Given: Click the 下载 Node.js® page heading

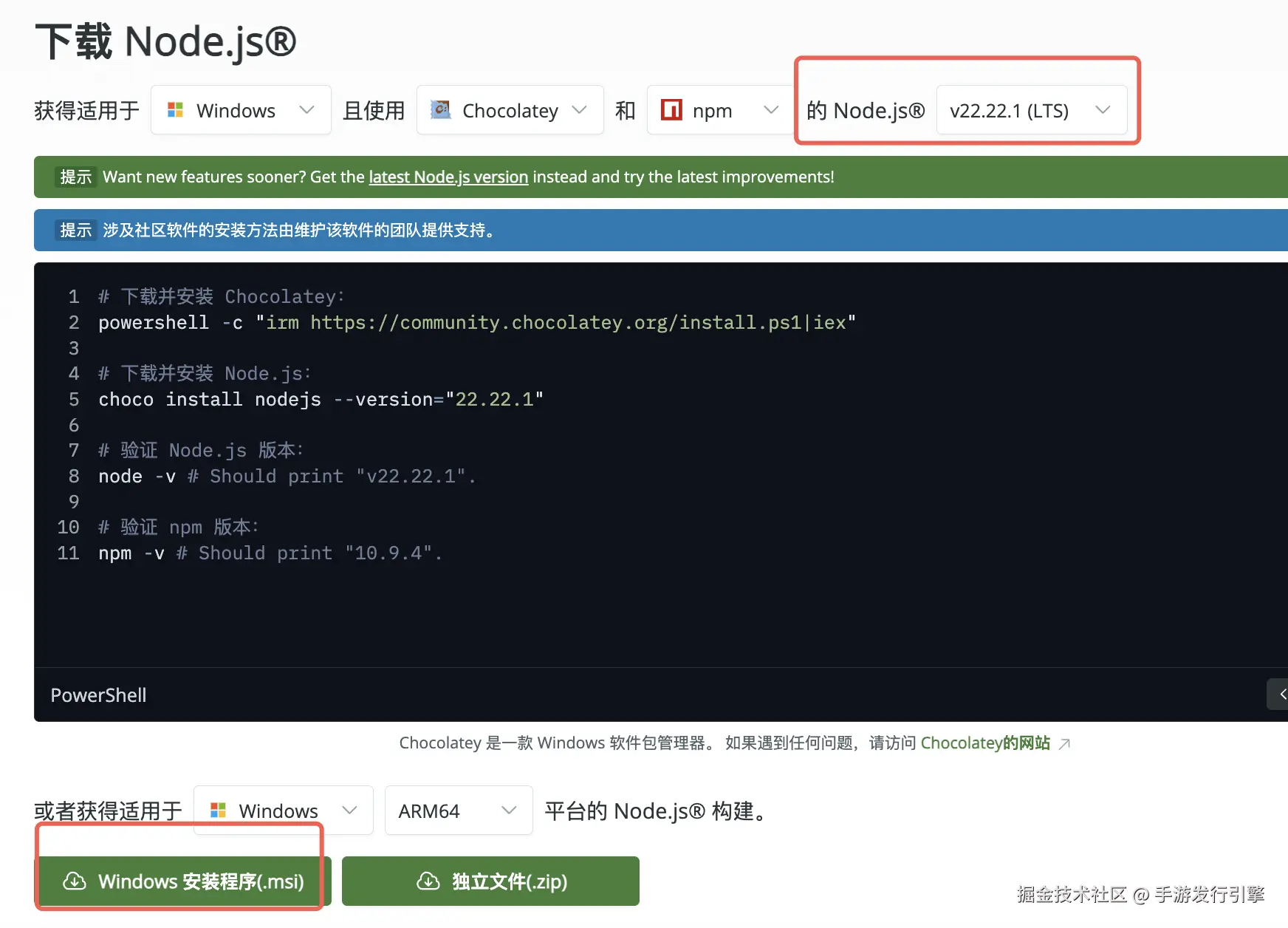Looking at the screenshot, I should pyautogui.click(x=165, y=41).
